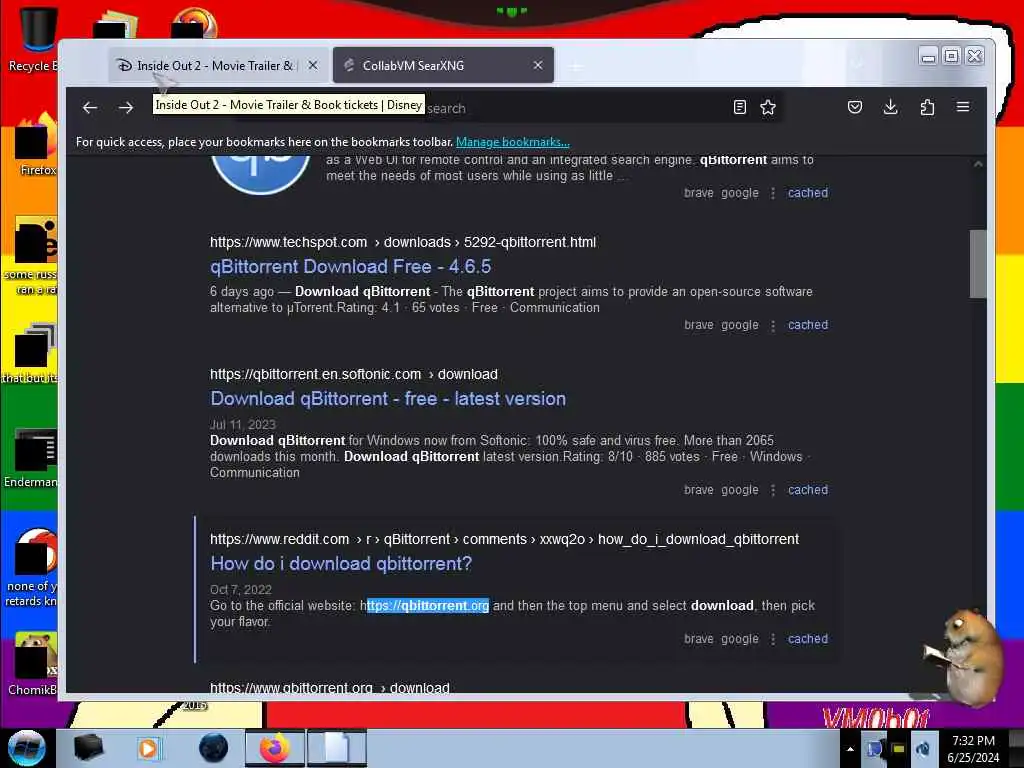
Task: Click the www.qbittorrent.org download URL
Action: [x=330, y=687]
